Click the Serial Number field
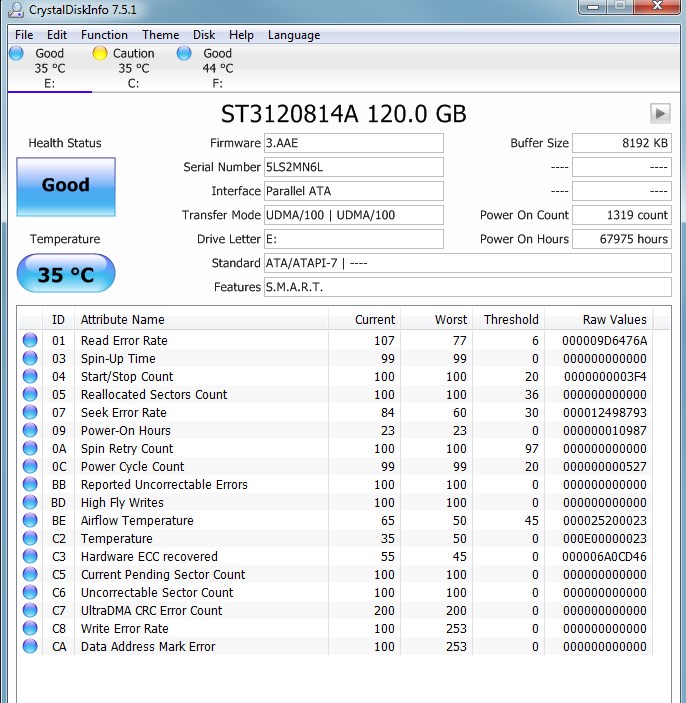The width and height of the screenshot is (686, 703). coord(353,167)
